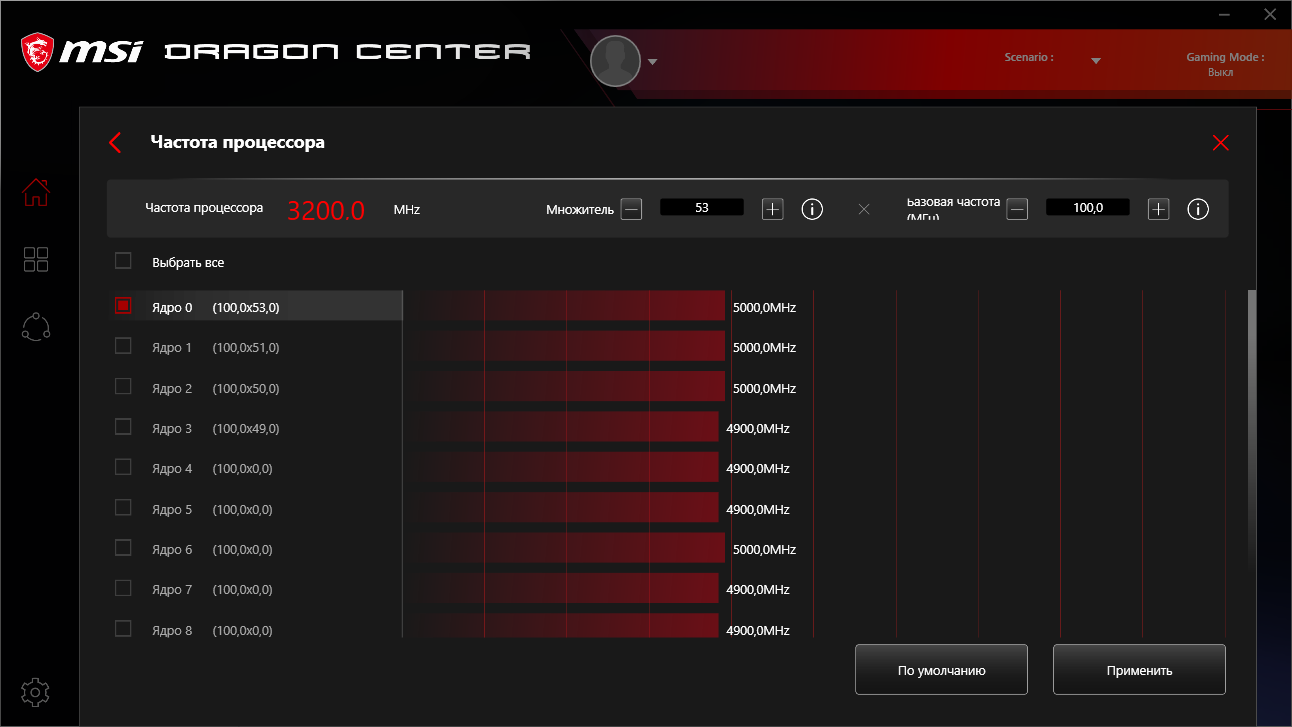Check the Ядро 8 checkbox
Image resolution: width=1292 pixels, height=727 pixels.
coord(123,629)
